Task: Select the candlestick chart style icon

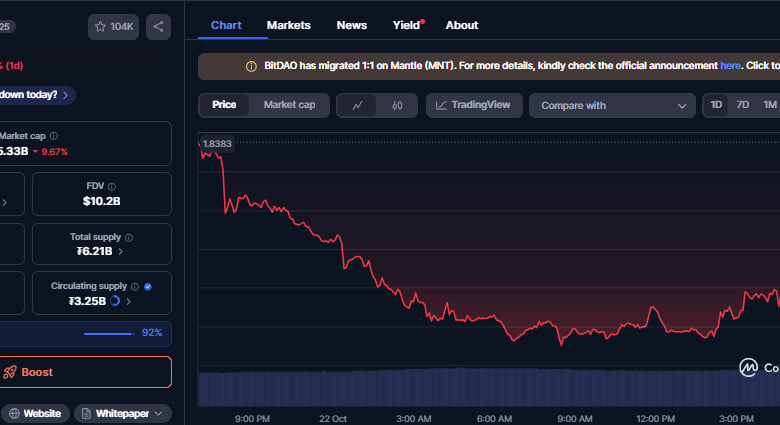Action: coord(397,105)
